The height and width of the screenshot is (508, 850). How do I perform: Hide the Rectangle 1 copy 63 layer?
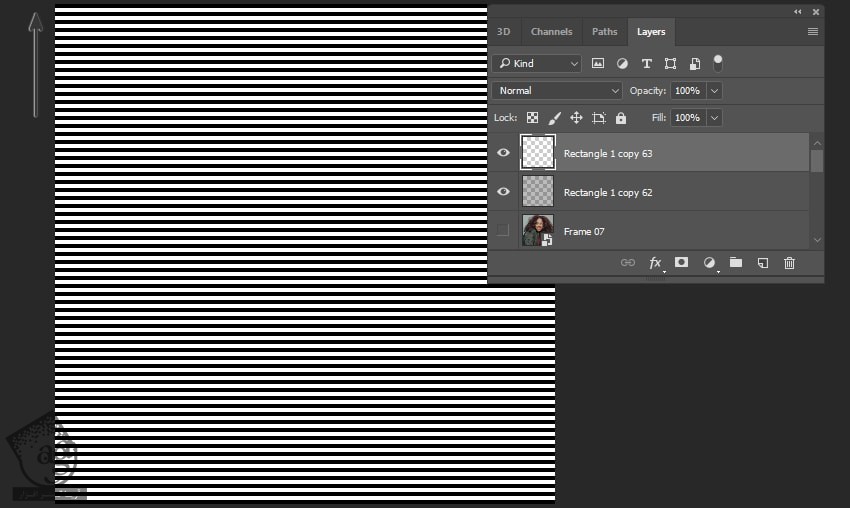tap(503, 153)
